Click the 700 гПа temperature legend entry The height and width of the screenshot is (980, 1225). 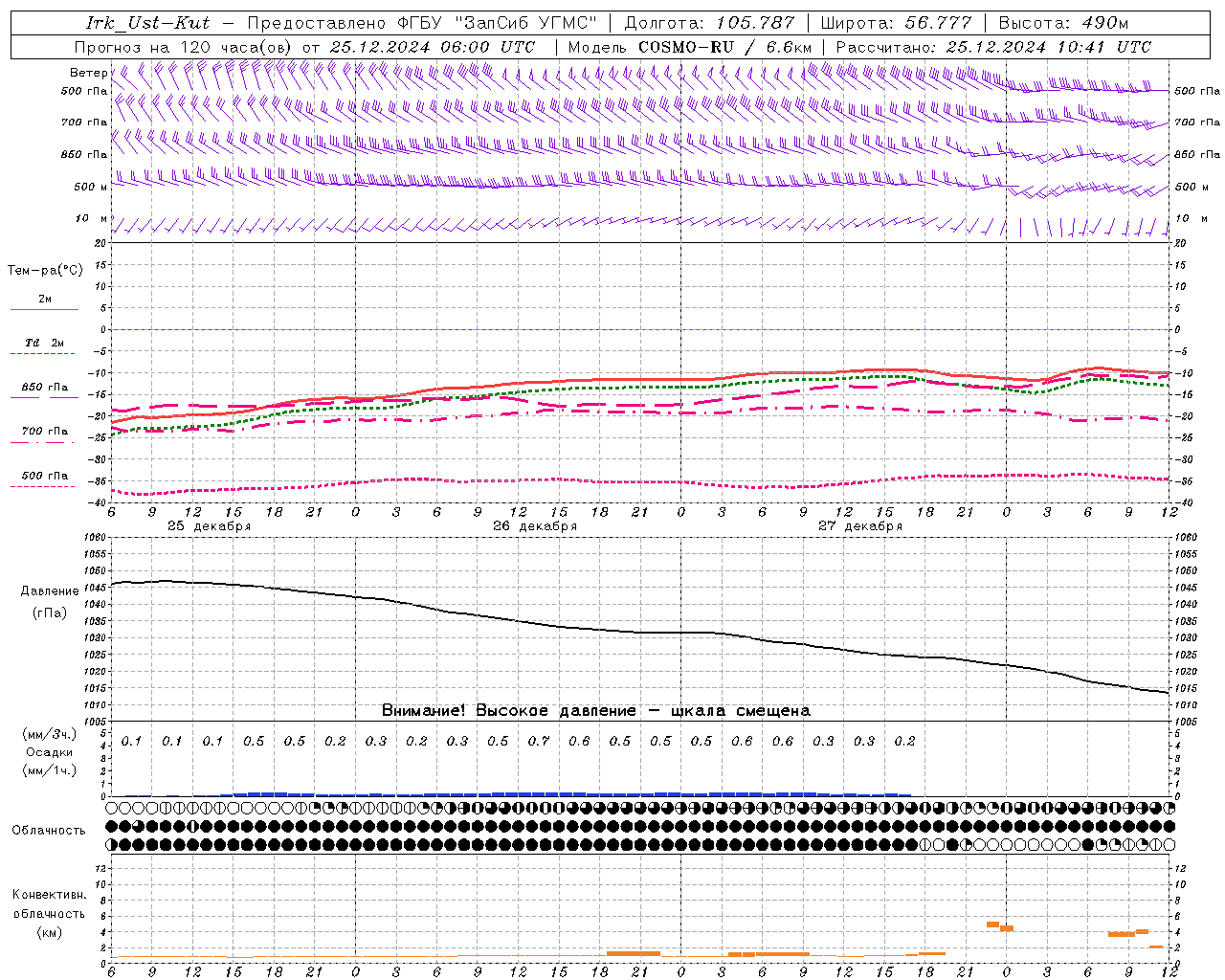pyautogui.click(x=44, y=435)
